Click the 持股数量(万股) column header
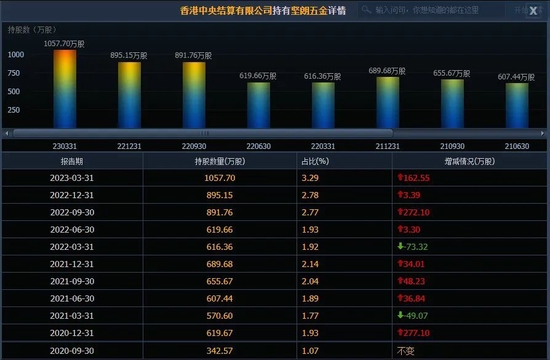The image size is (550, 360). pos(220,161)
